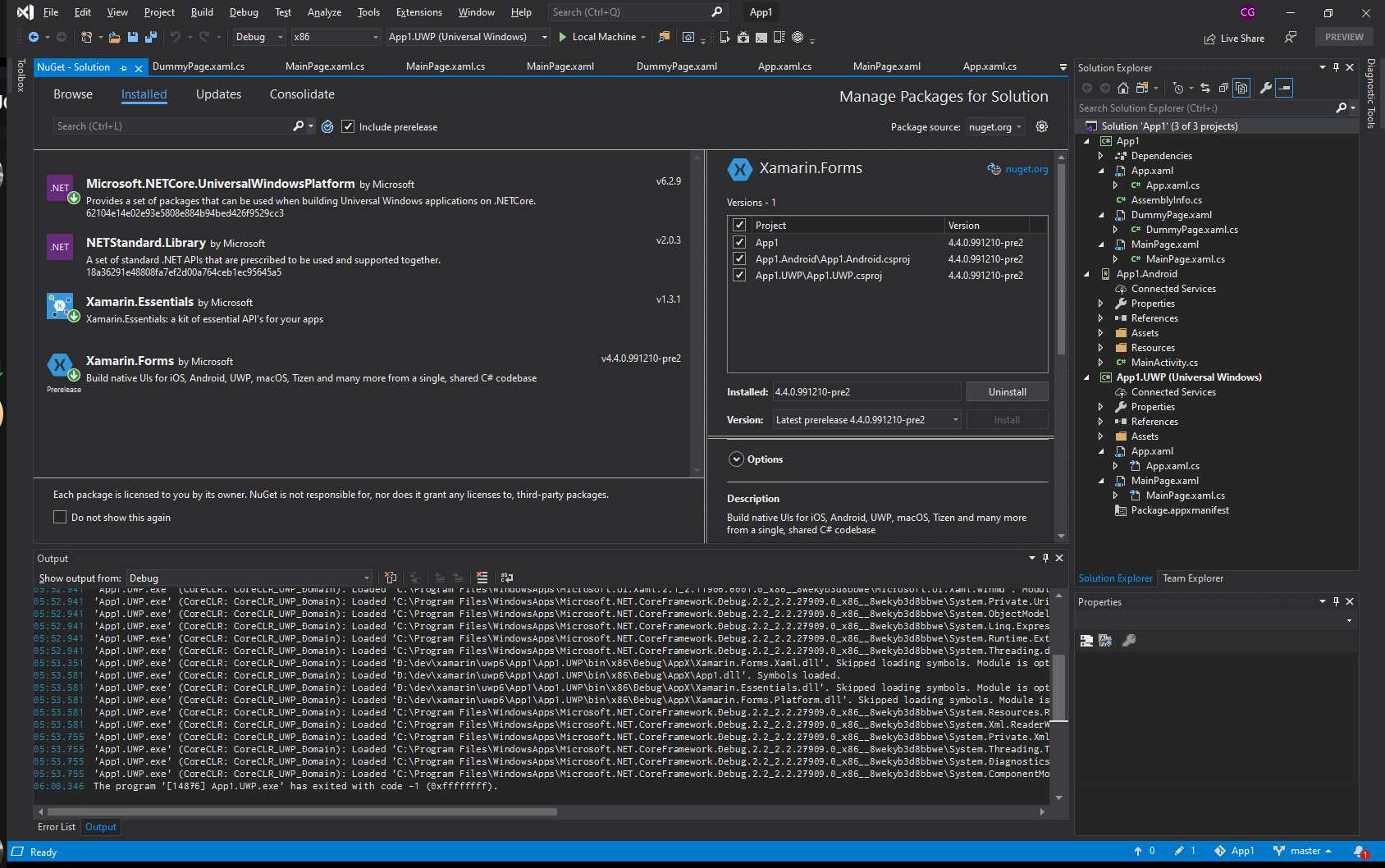
Task: Open the Debug configuration dropdown in toolbar
Action: click(258, 37)
